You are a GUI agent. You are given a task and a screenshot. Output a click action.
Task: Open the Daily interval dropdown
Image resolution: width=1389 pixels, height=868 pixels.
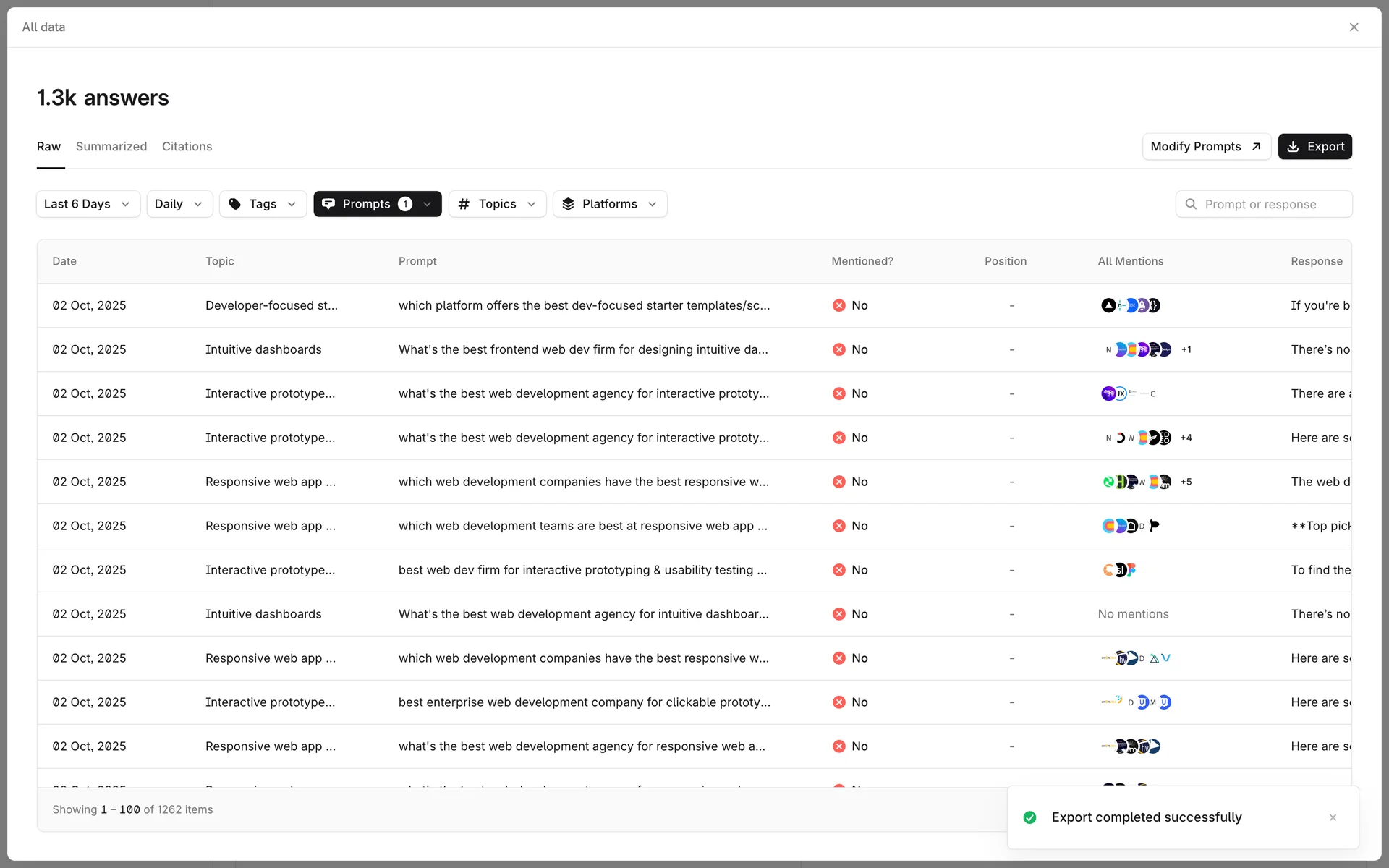point(179,204)
